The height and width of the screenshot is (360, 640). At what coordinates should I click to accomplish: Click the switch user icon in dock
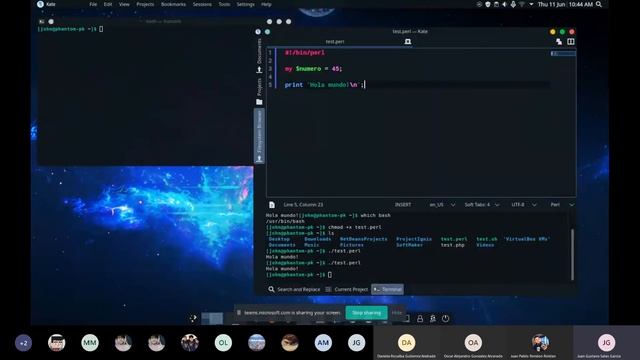pos(433,319)
